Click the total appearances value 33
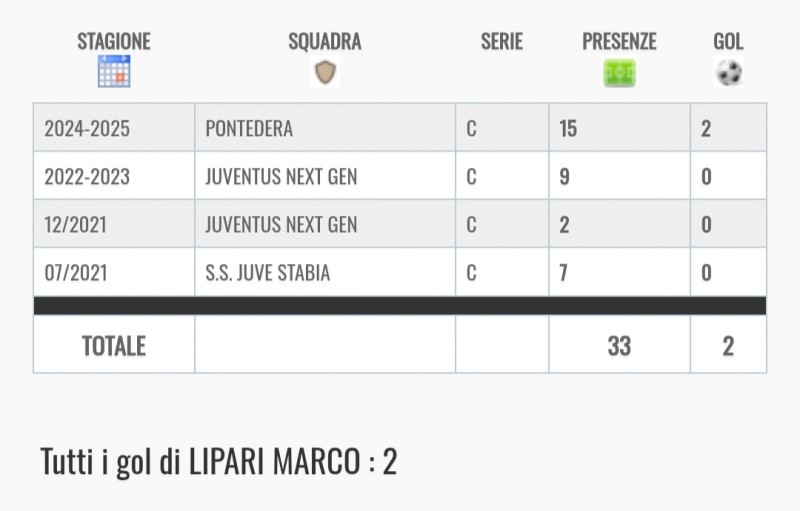Image resolution: width=800 pixels, height=511 pixels. tap(619, 346)
